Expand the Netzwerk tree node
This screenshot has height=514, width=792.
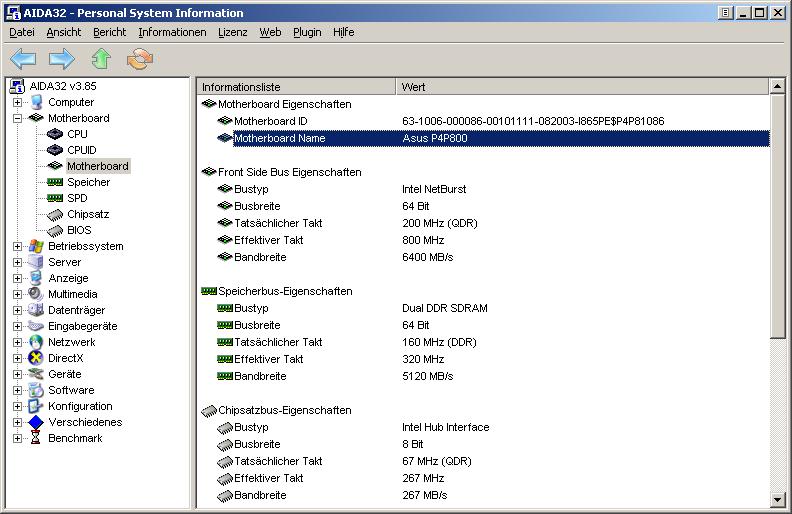(x=18, y=342)
